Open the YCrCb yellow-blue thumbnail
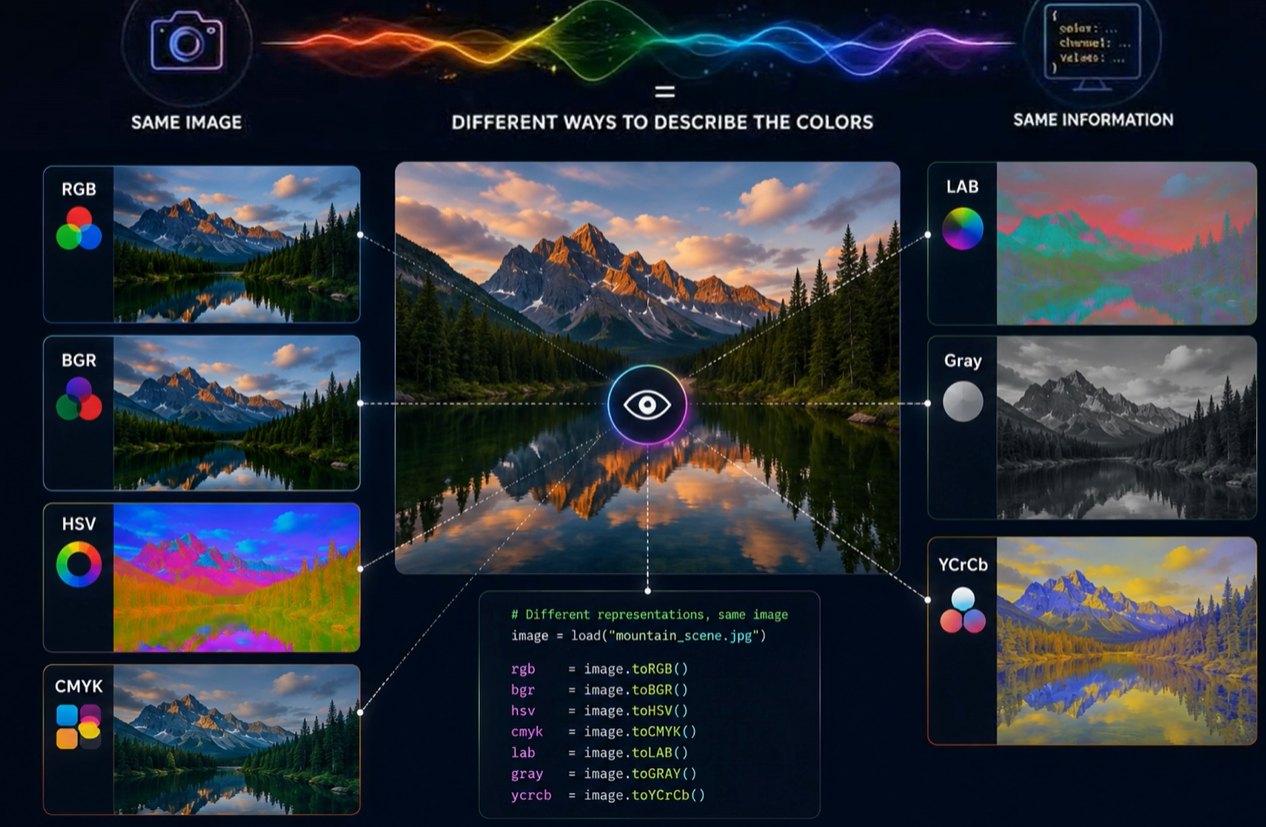The width and height of the screenshot is (1266, 827). click(x=1126, y=641)
